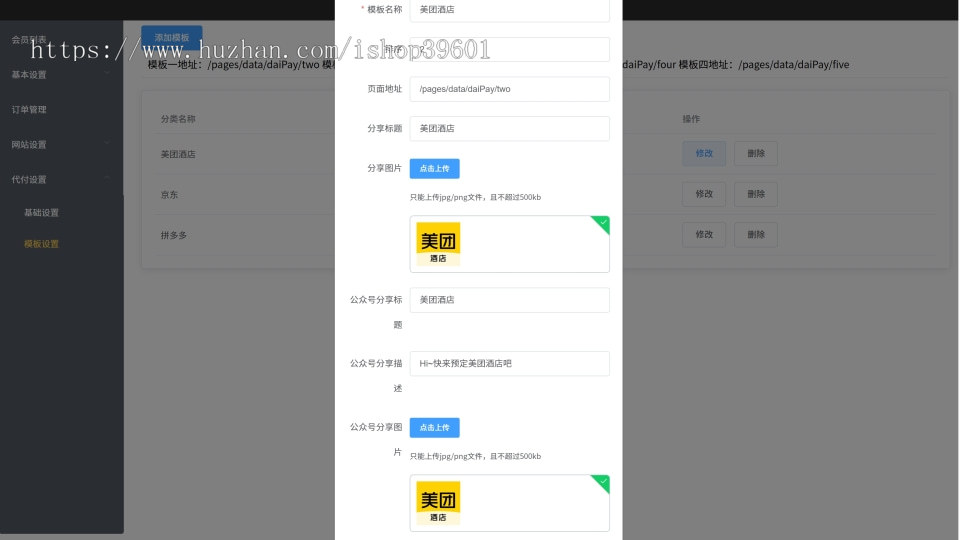Image resolution: width=960 pixels, height=540 pixels.
Task: Click 删除 button for 京东 row
Action: 756,193
